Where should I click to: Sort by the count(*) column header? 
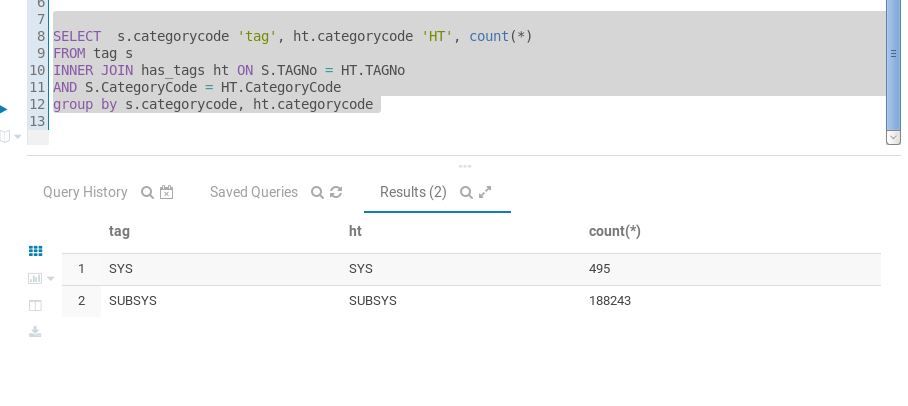point(614,231)
